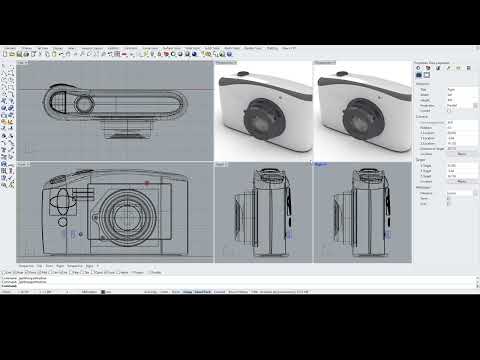The image size is (480, 360).
Task: Click the Print icon in standard toolbar
Action: pyautogui.click(x=26, y=54)
